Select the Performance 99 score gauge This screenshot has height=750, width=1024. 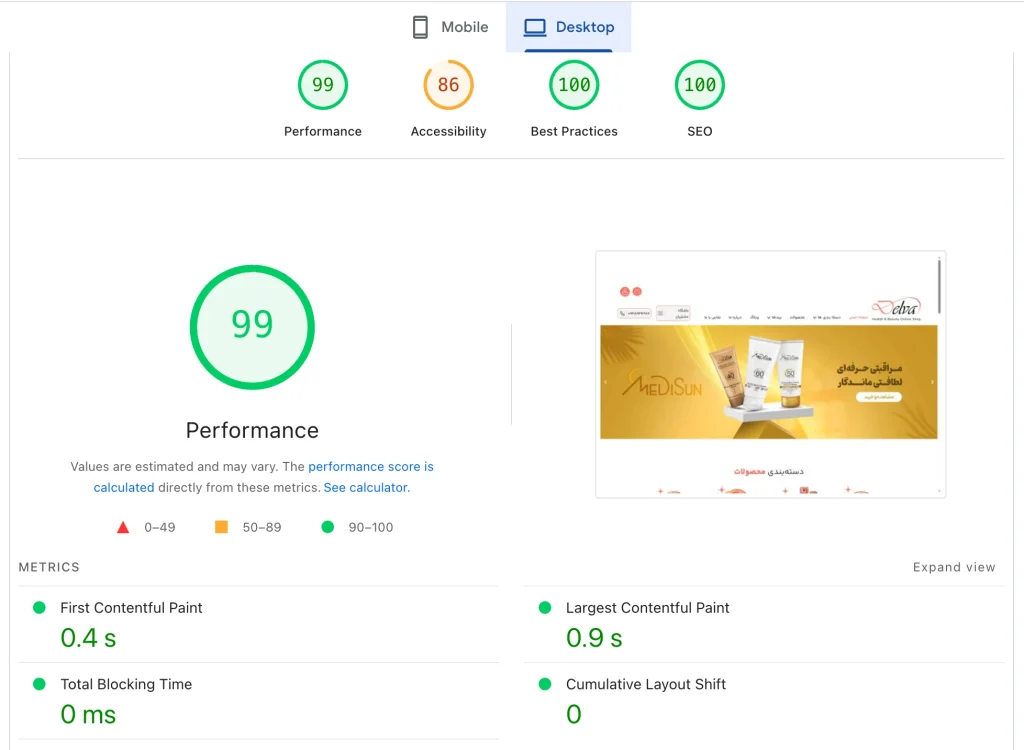point(323,85)
